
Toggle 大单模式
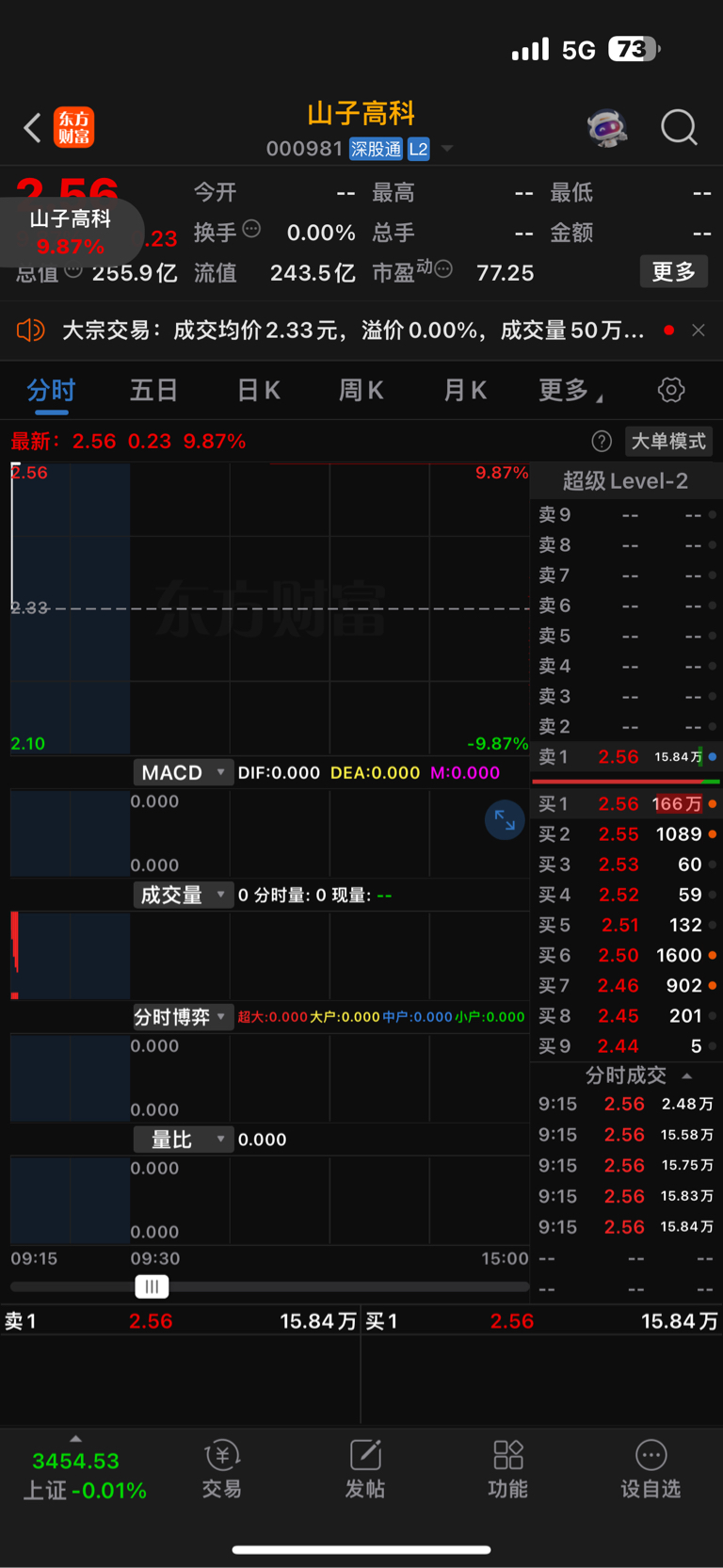[667, 441]
